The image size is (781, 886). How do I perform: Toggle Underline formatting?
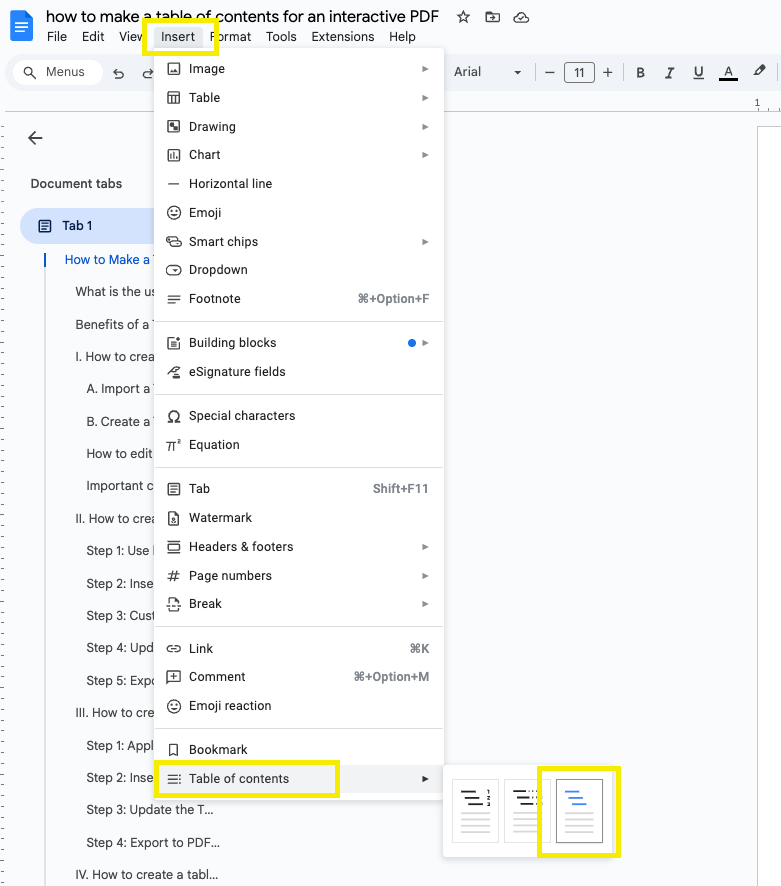coord(698,72)
